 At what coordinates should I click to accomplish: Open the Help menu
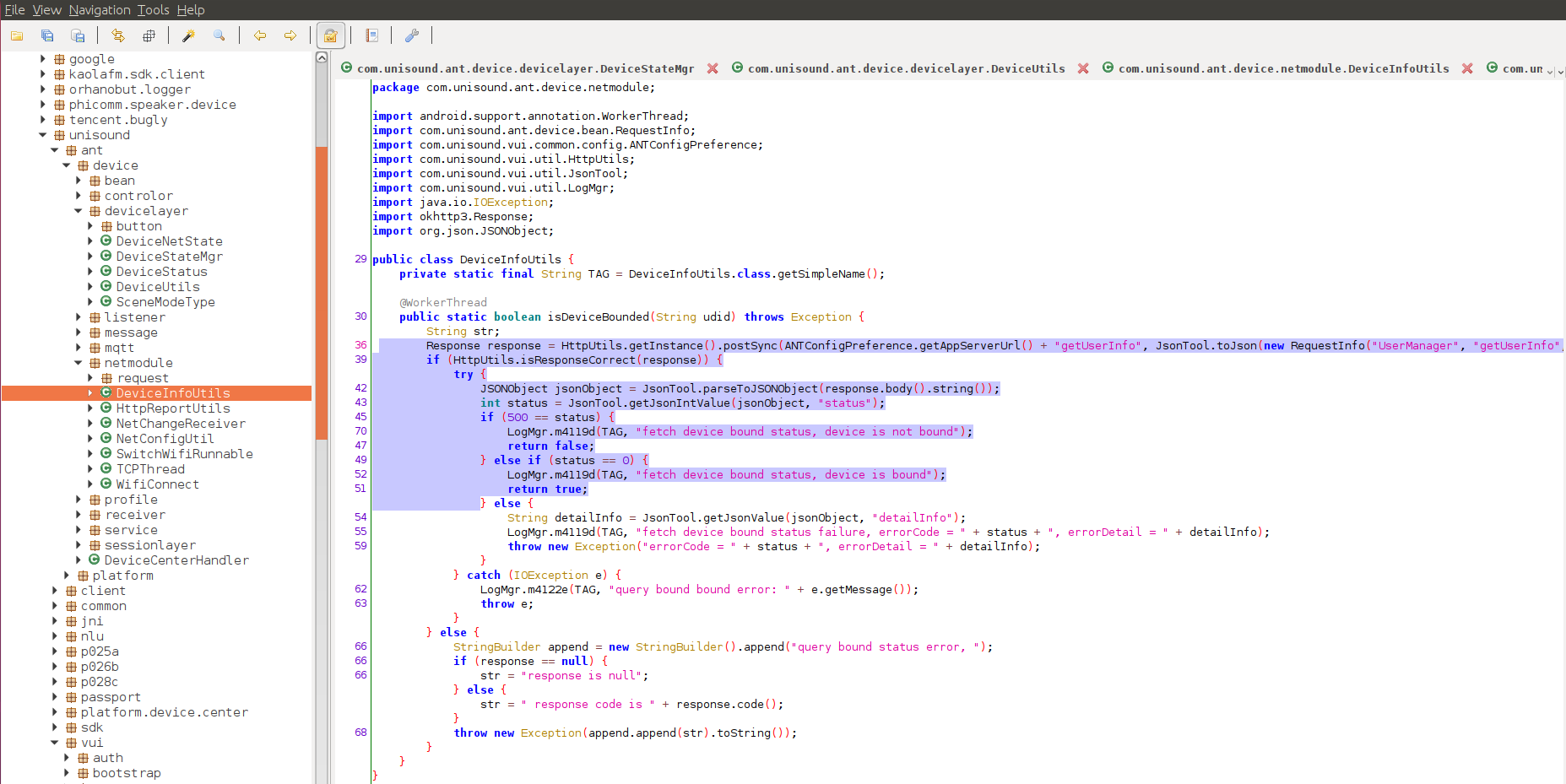point(191,10)
